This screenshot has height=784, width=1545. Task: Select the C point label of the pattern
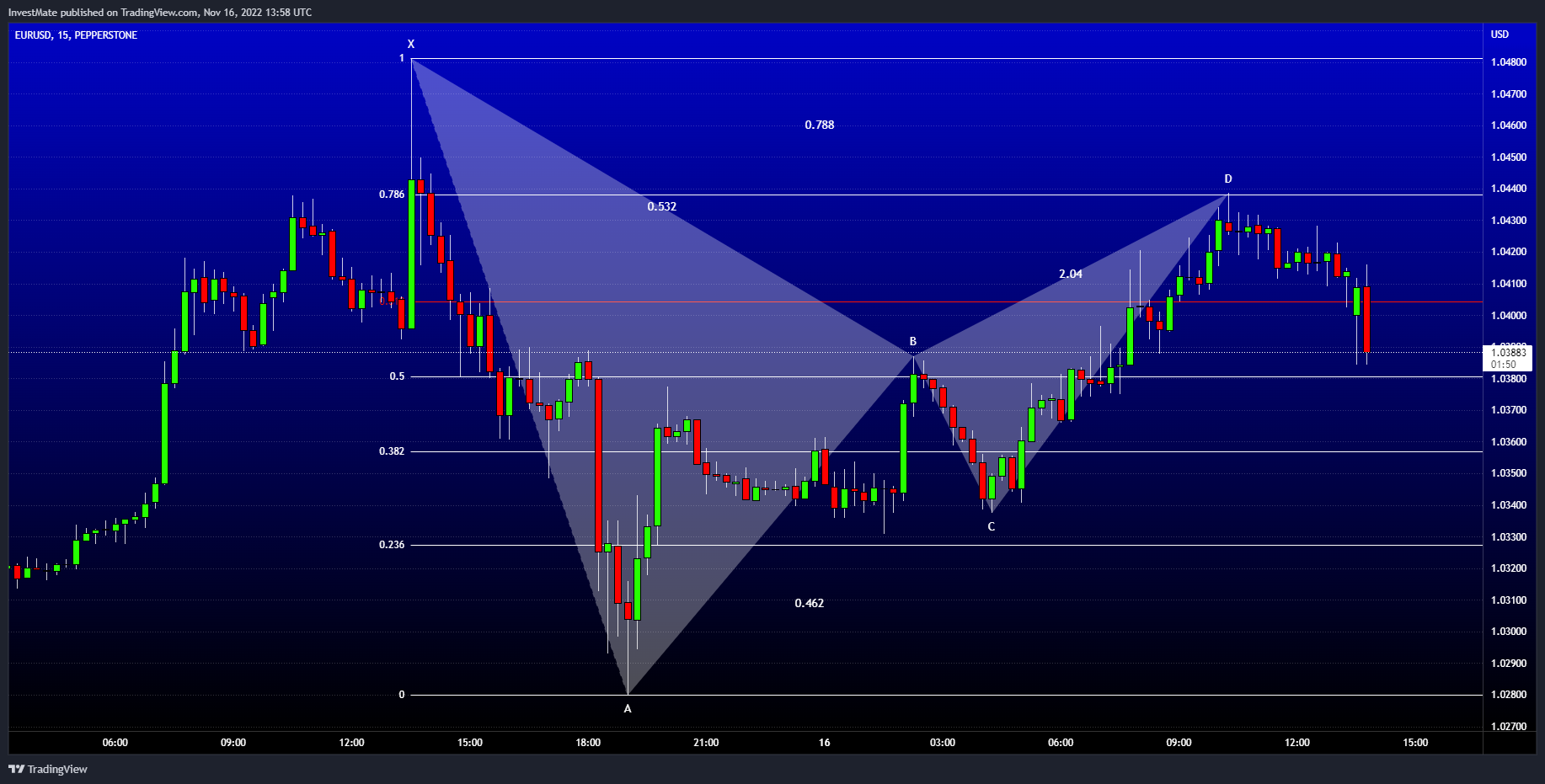pos(992,526)
